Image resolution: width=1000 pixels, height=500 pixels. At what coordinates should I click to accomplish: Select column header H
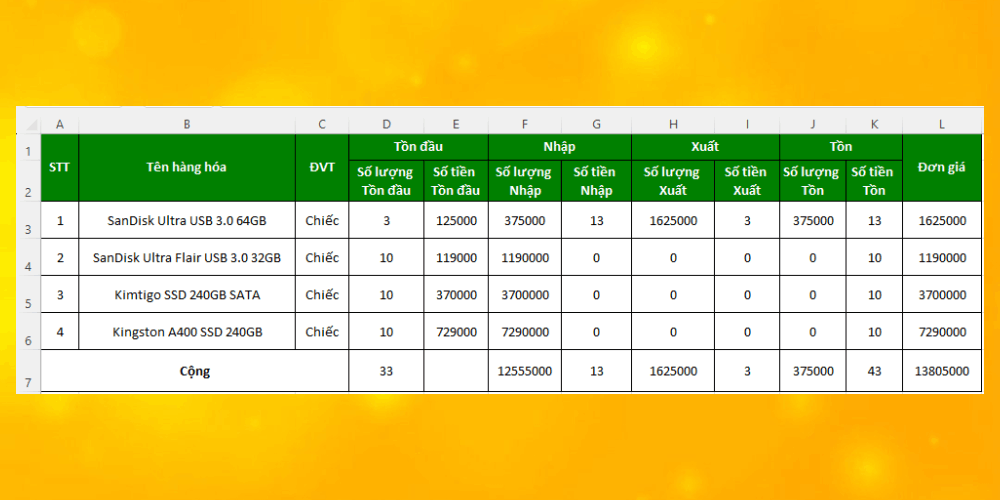pyautogui.click(x=673, y=125)
